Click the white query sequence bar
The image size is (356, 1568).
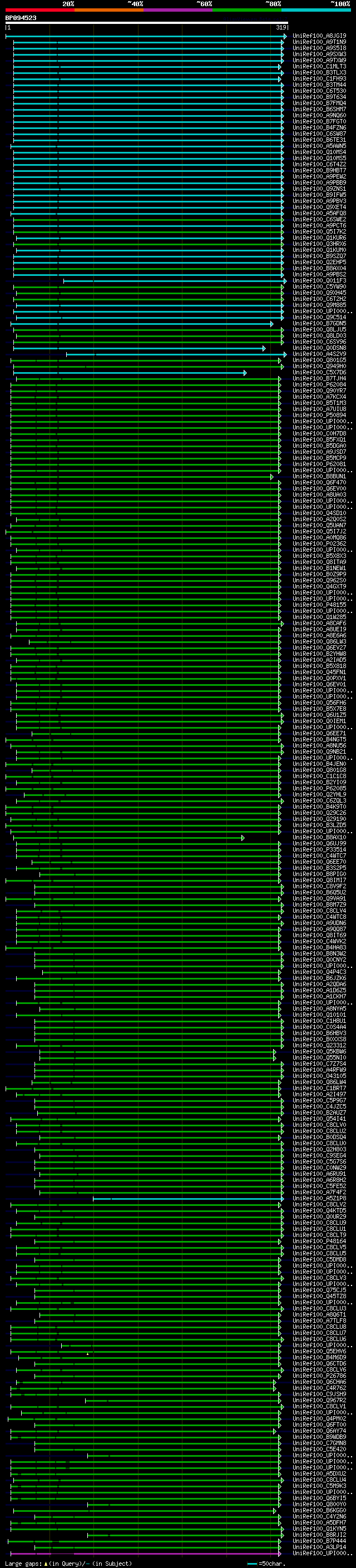(x=147, y=23)
